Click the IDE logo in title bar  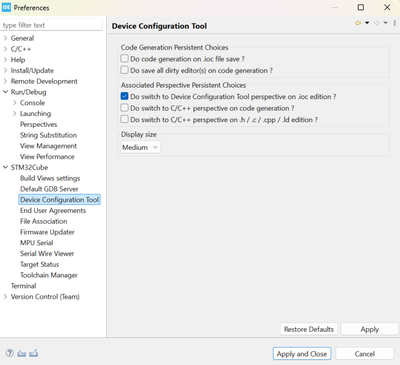coord(6,7)
